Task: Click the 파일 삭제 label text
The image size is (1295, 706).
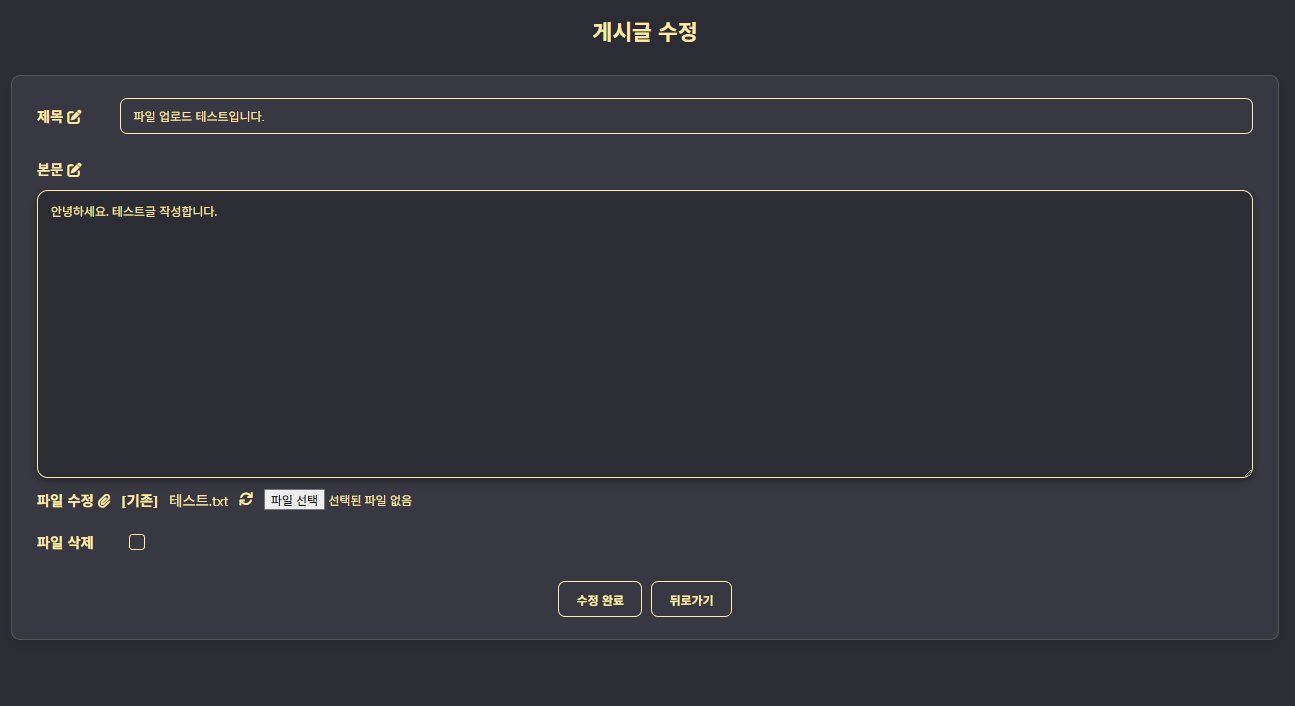Action: point(65,543)
